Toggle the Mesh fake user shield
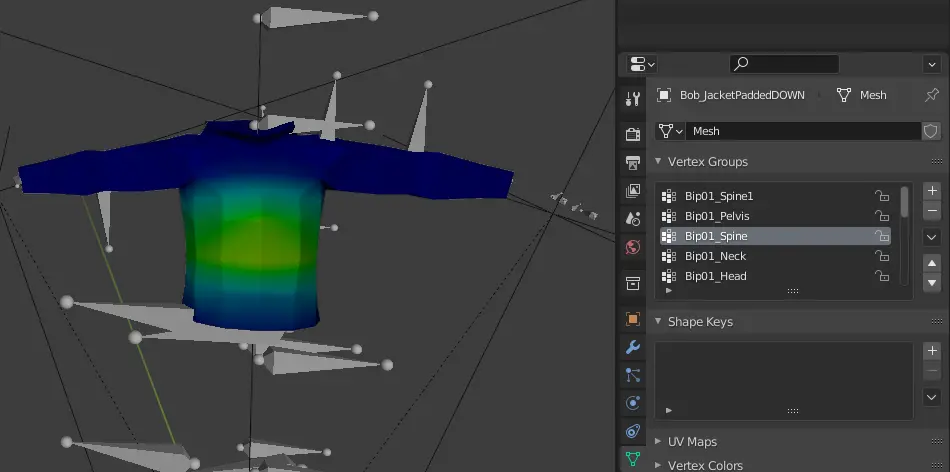This screenshot has width=950, height=472. pyautogui.click(x=931, y=131)
